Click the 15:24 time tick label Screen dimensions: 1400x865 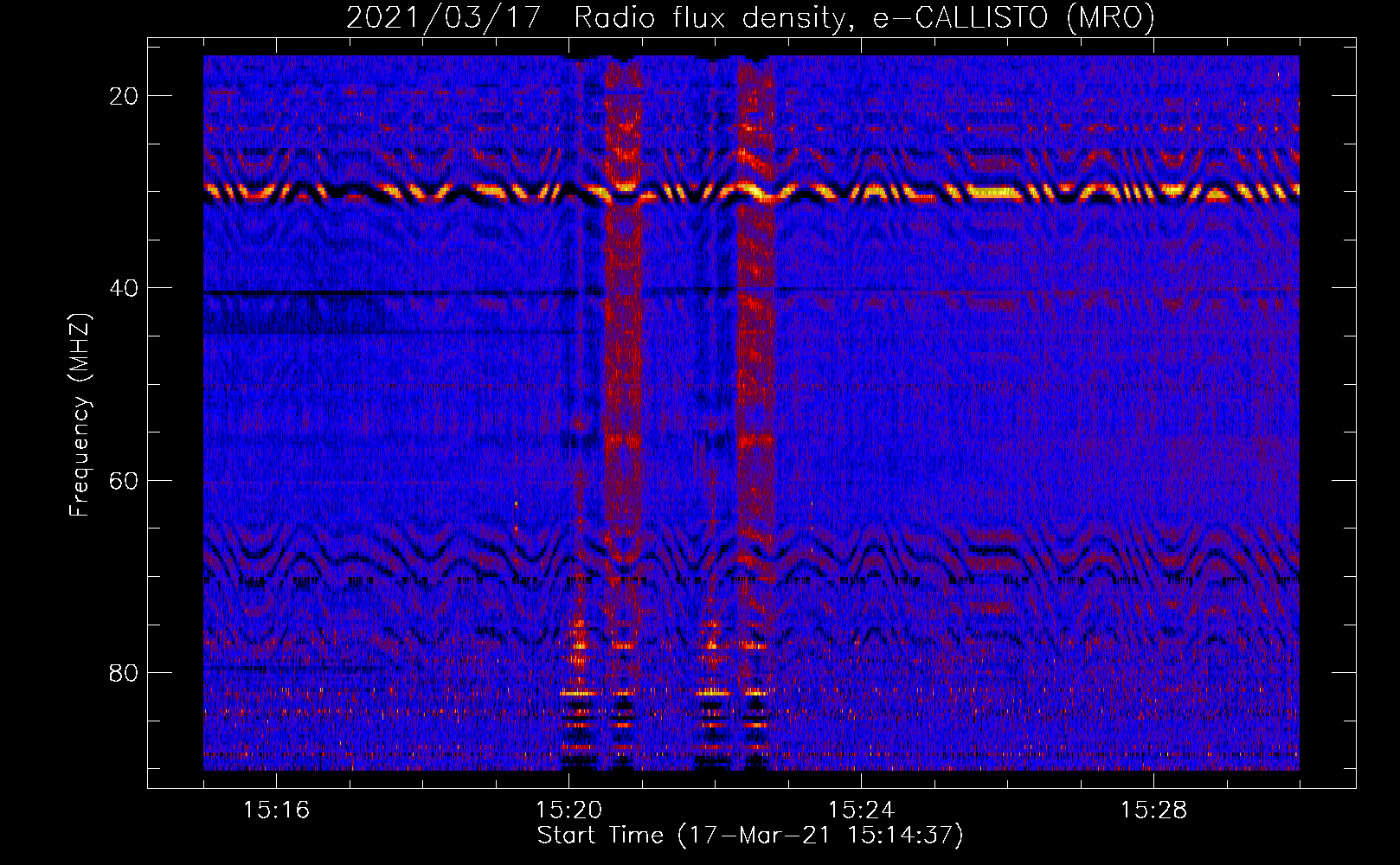point(861,810)
